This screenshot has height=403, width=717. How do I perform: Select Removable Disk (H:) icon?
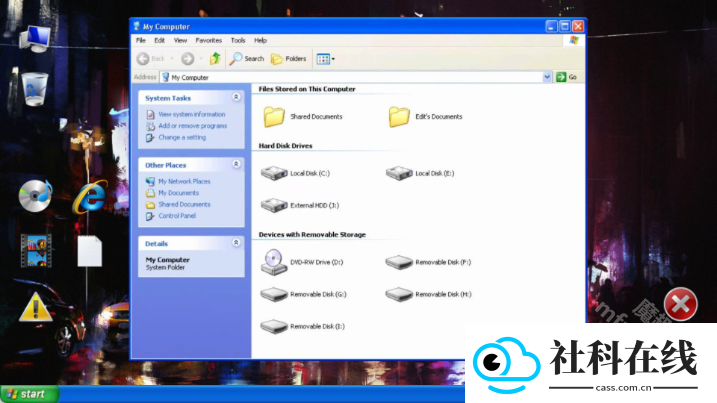399,294
